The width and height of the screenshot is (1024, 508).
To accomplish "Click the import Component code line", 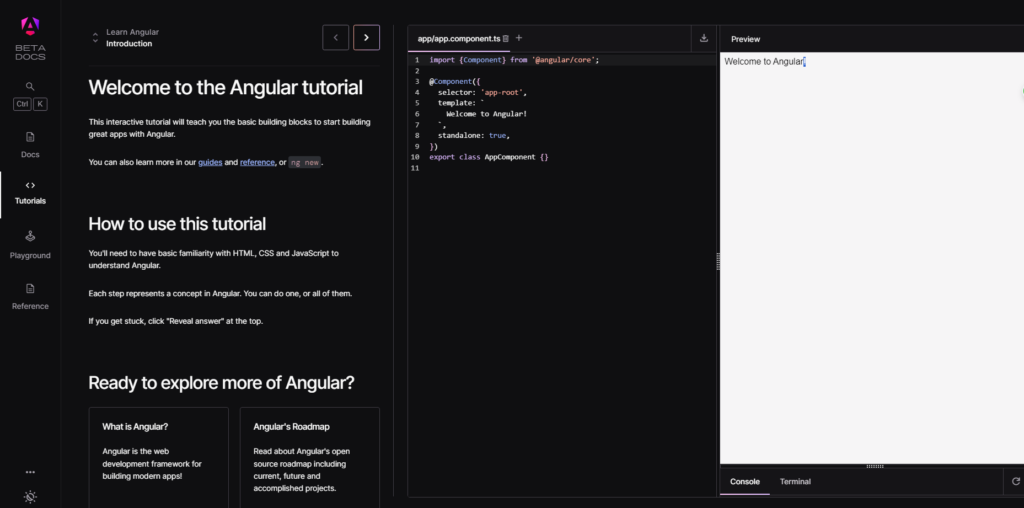I will (x=514, y=59).
